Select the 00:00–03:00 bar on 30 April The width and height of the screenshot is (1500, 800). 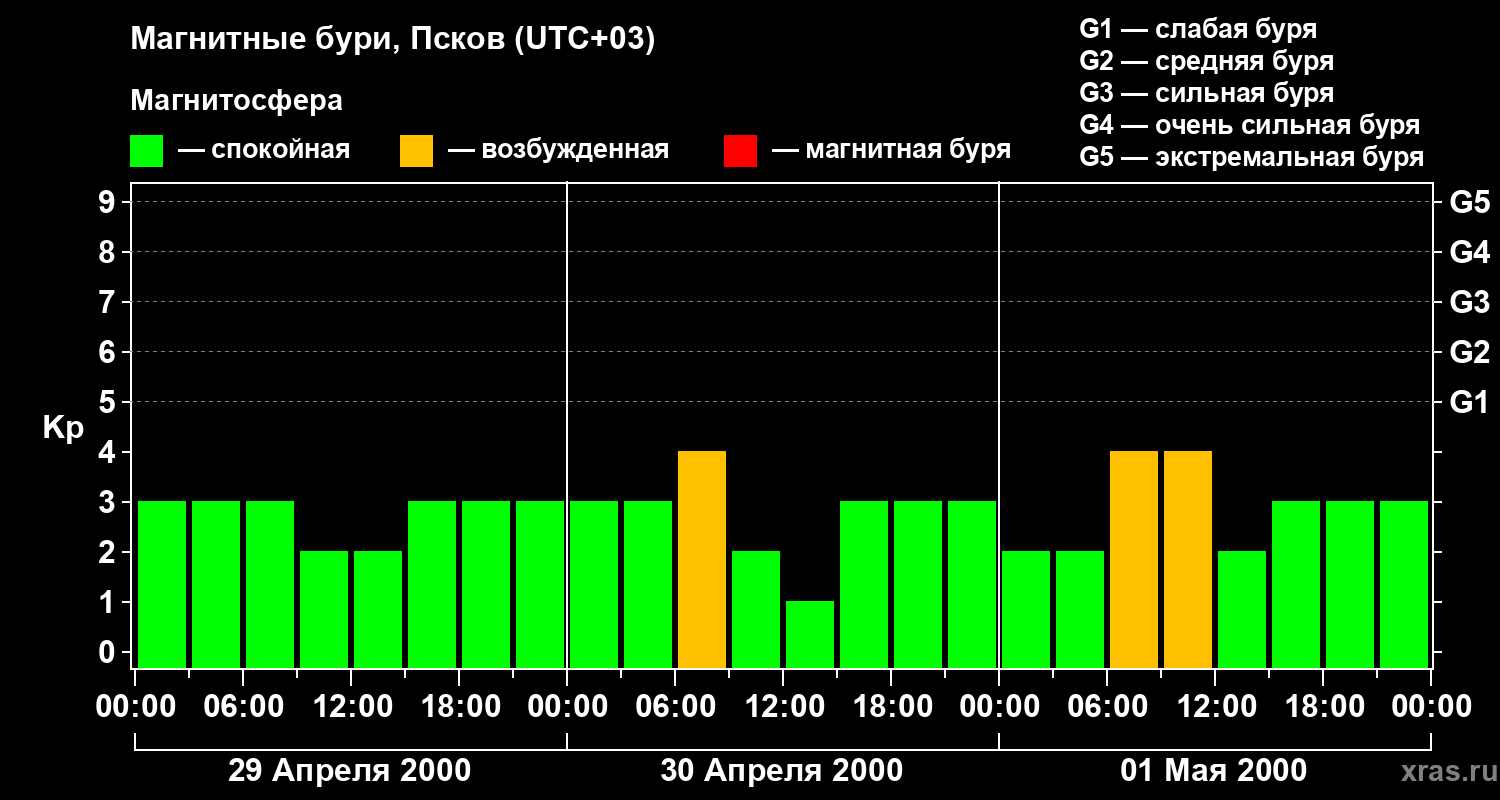click(x=594, y=584)
